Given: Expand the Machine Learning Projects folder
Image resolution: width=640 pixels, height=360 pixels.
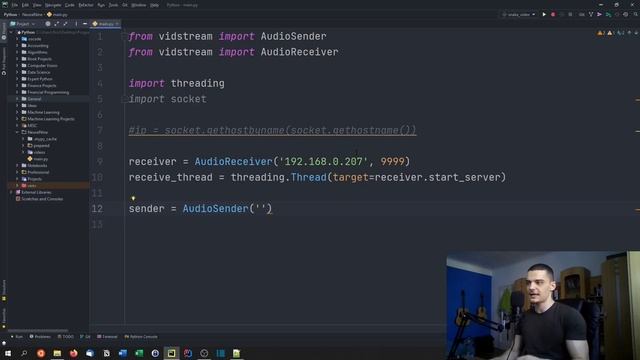Looking at the screenshot, I should pos(17,119).
